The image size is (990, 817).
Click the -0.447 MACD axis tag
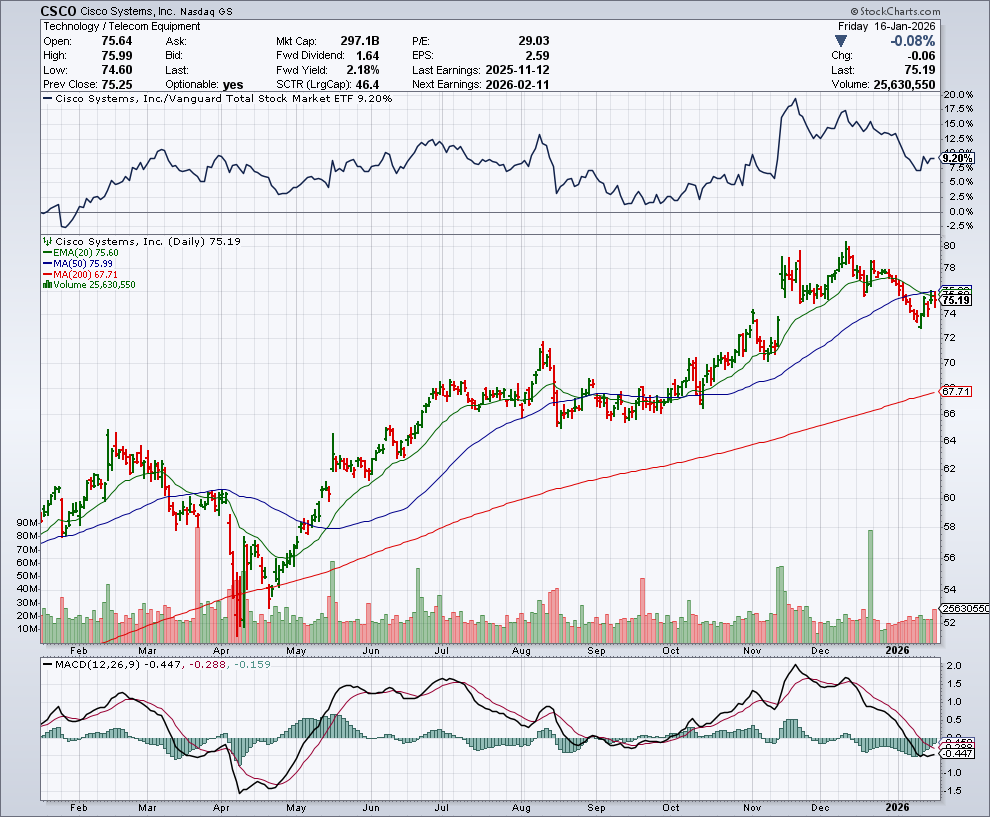[958, 753]
